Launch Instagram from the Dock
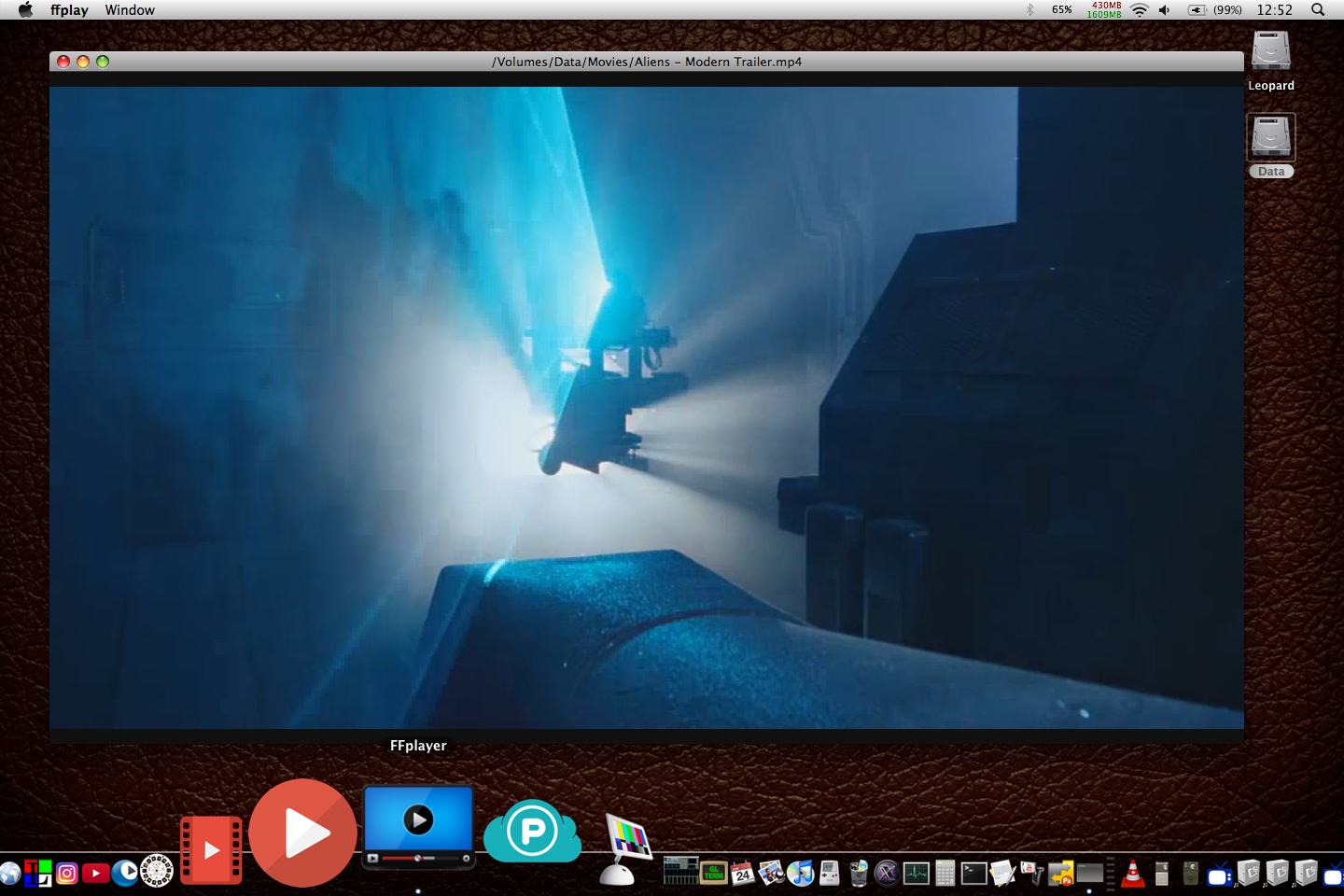1344x896 pixels. [x=66, y=873]
